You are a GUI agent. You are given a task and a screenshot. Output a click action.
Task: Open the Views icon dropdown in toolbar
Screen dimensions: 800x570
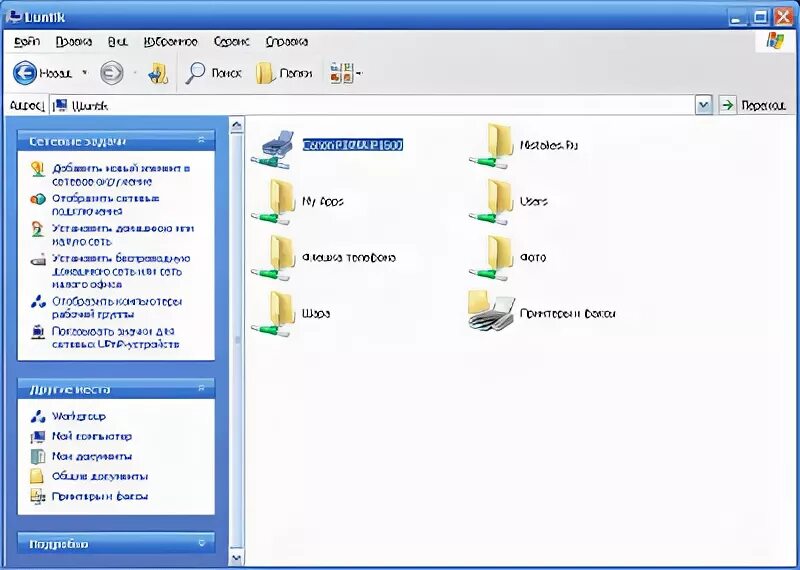346,73
